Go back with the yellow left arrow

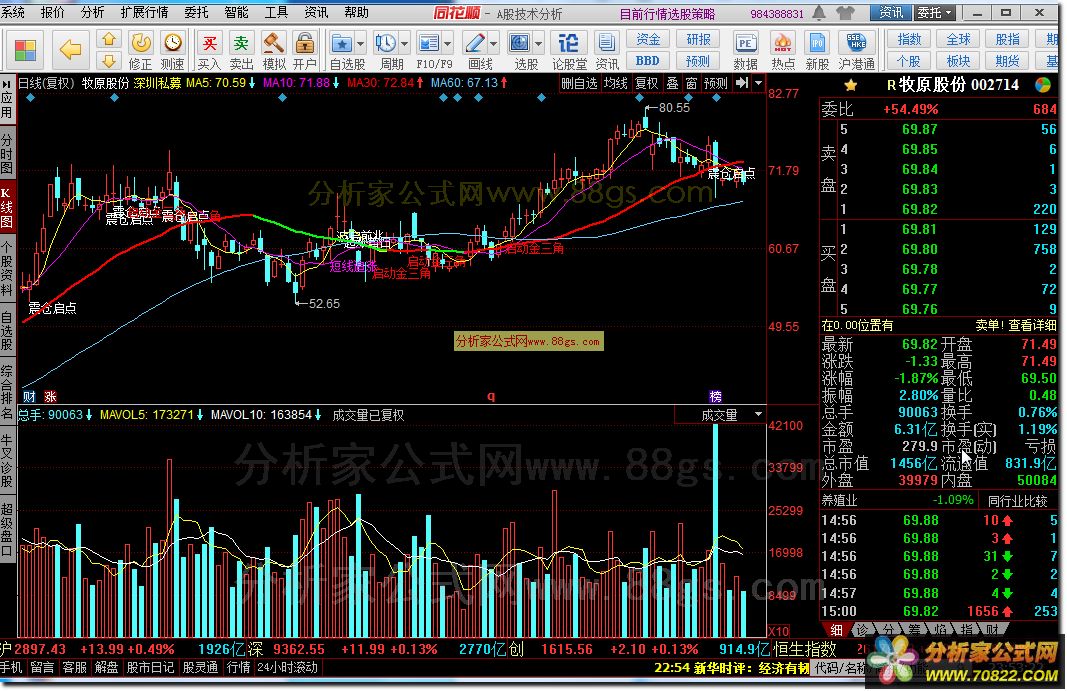click(x=70, y=49)
